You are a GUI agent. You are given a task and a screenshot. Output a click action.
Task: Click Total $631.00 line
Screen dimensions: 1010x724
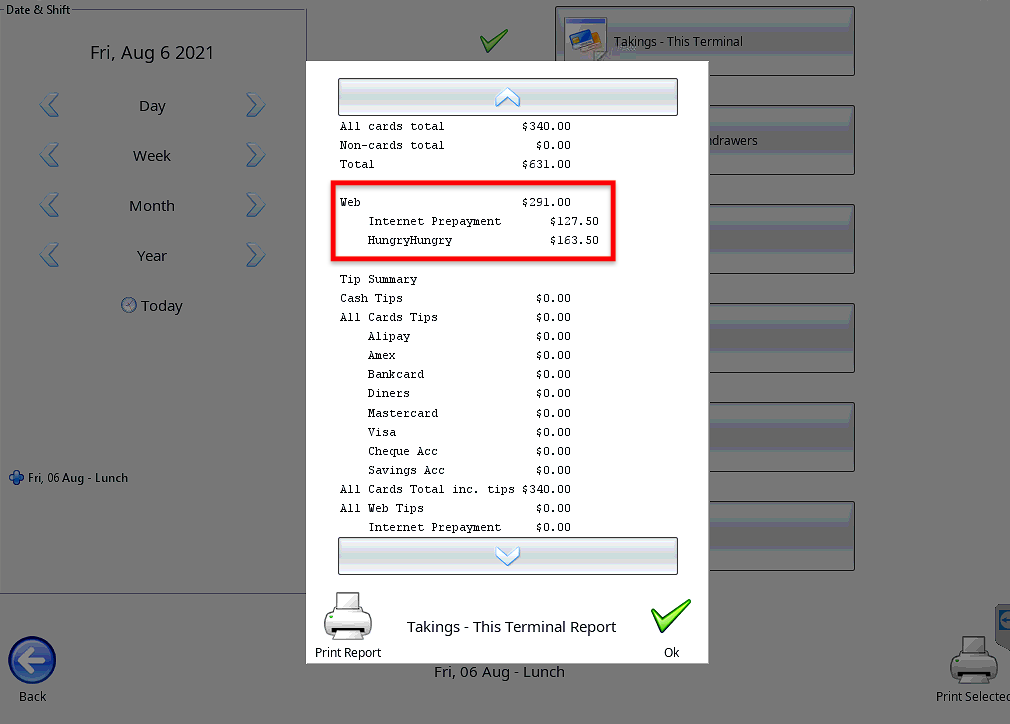point(455,164)
